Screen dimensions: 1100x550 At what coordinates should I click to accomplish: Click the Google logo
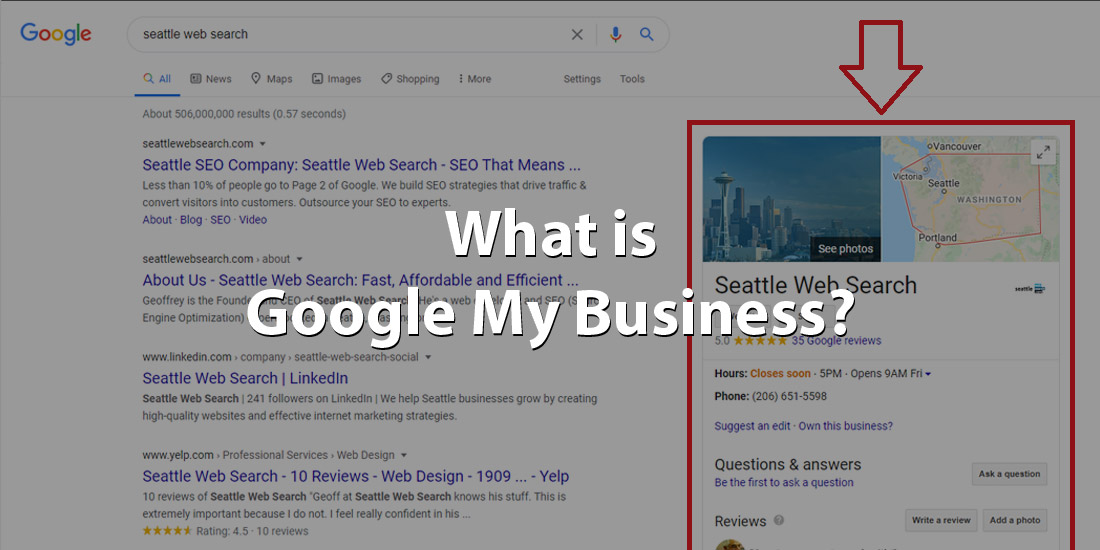coord(55,34)
